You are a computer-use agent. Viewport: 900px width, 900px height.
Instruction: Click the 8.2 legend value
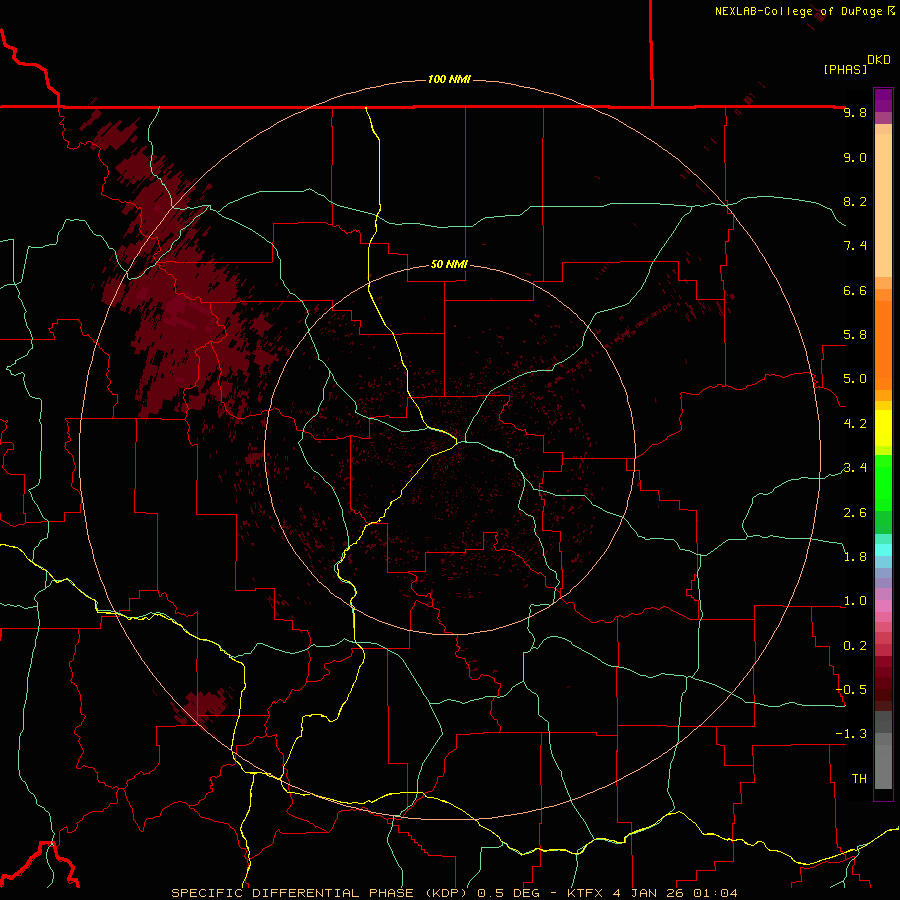855,201
